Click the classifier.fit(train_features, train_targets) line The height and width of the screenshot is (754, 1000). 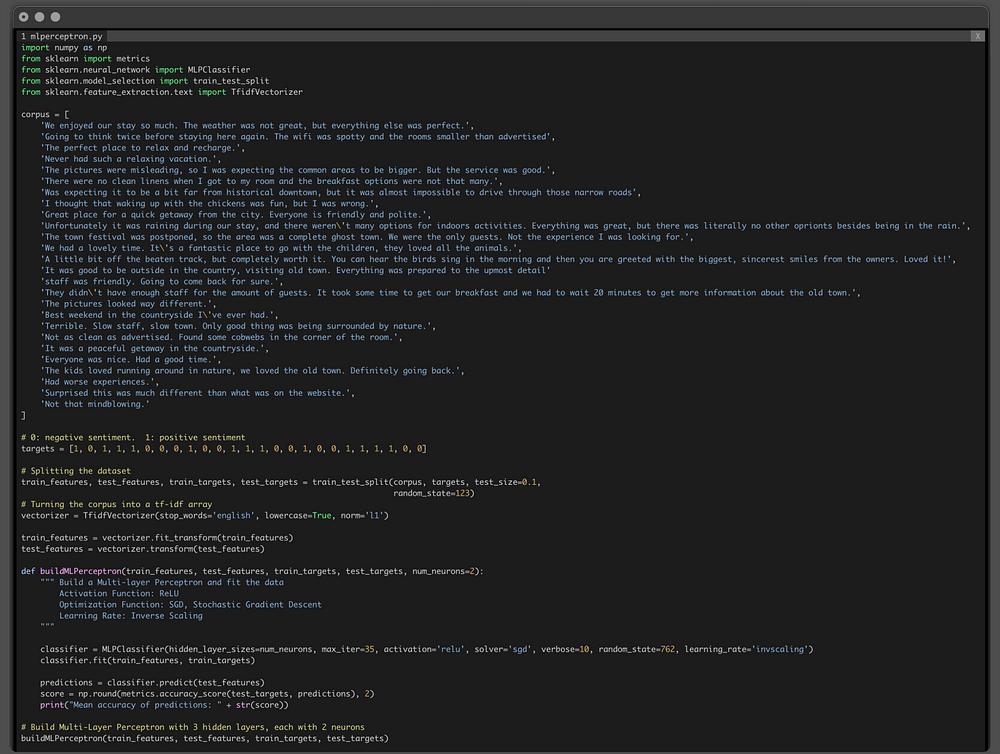tap(147, 661)
